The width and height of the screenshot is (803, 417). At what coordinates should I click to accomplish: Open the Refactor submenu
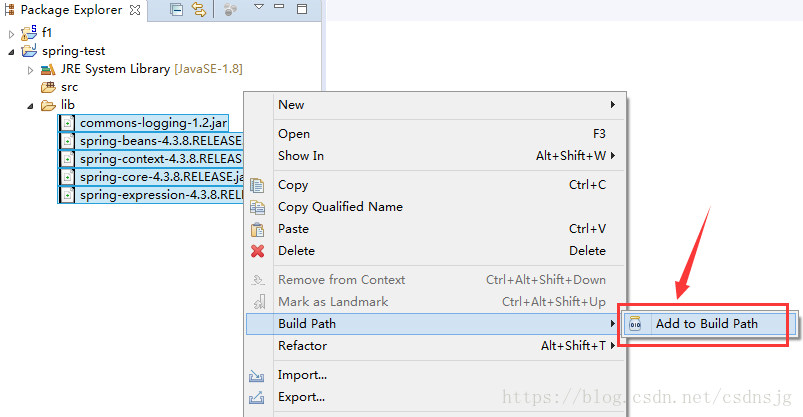pos(435,346)
